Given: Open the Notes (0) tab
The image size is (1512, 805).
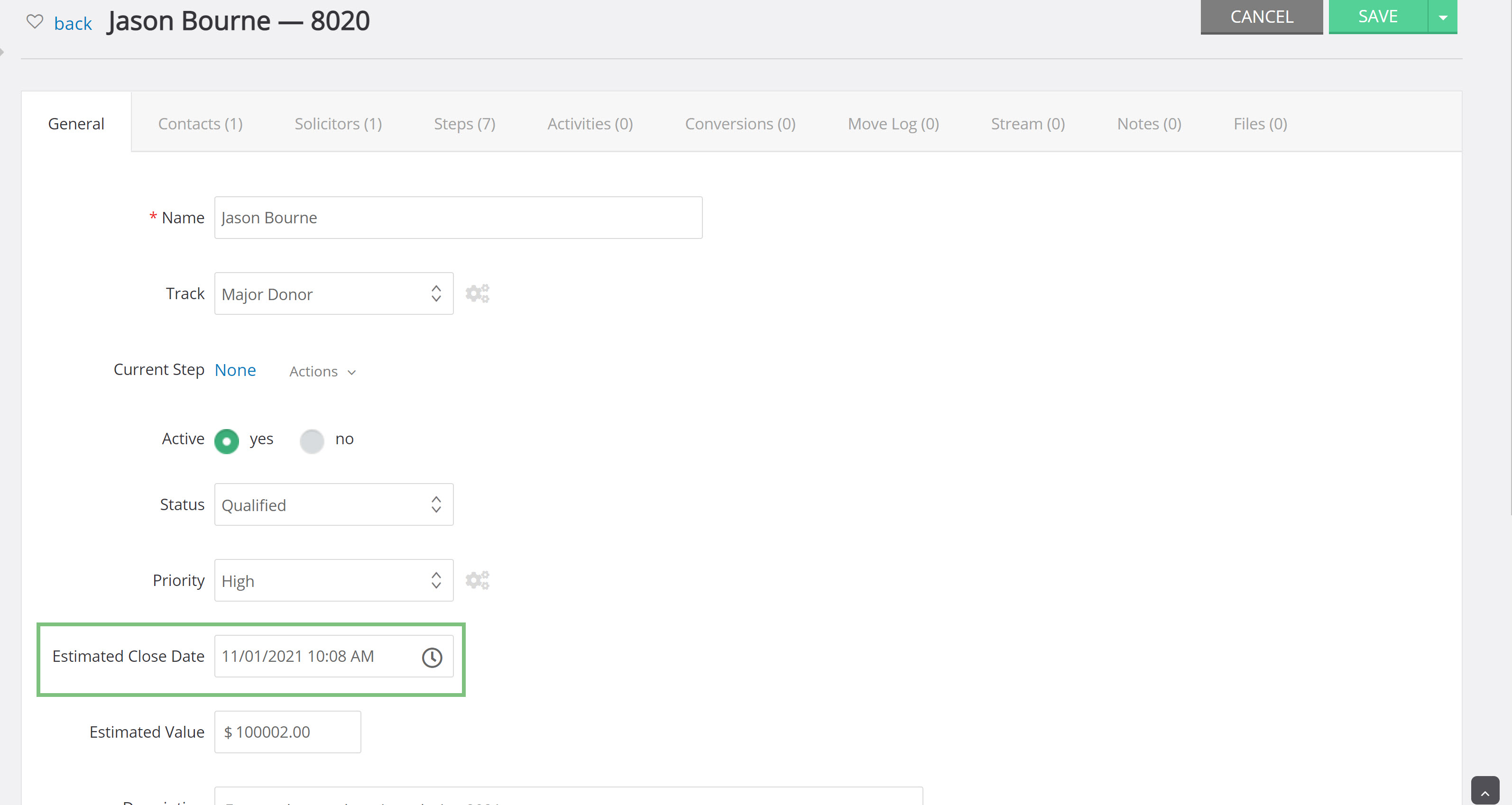Looking at the screenshot, I should (1149, 123).
